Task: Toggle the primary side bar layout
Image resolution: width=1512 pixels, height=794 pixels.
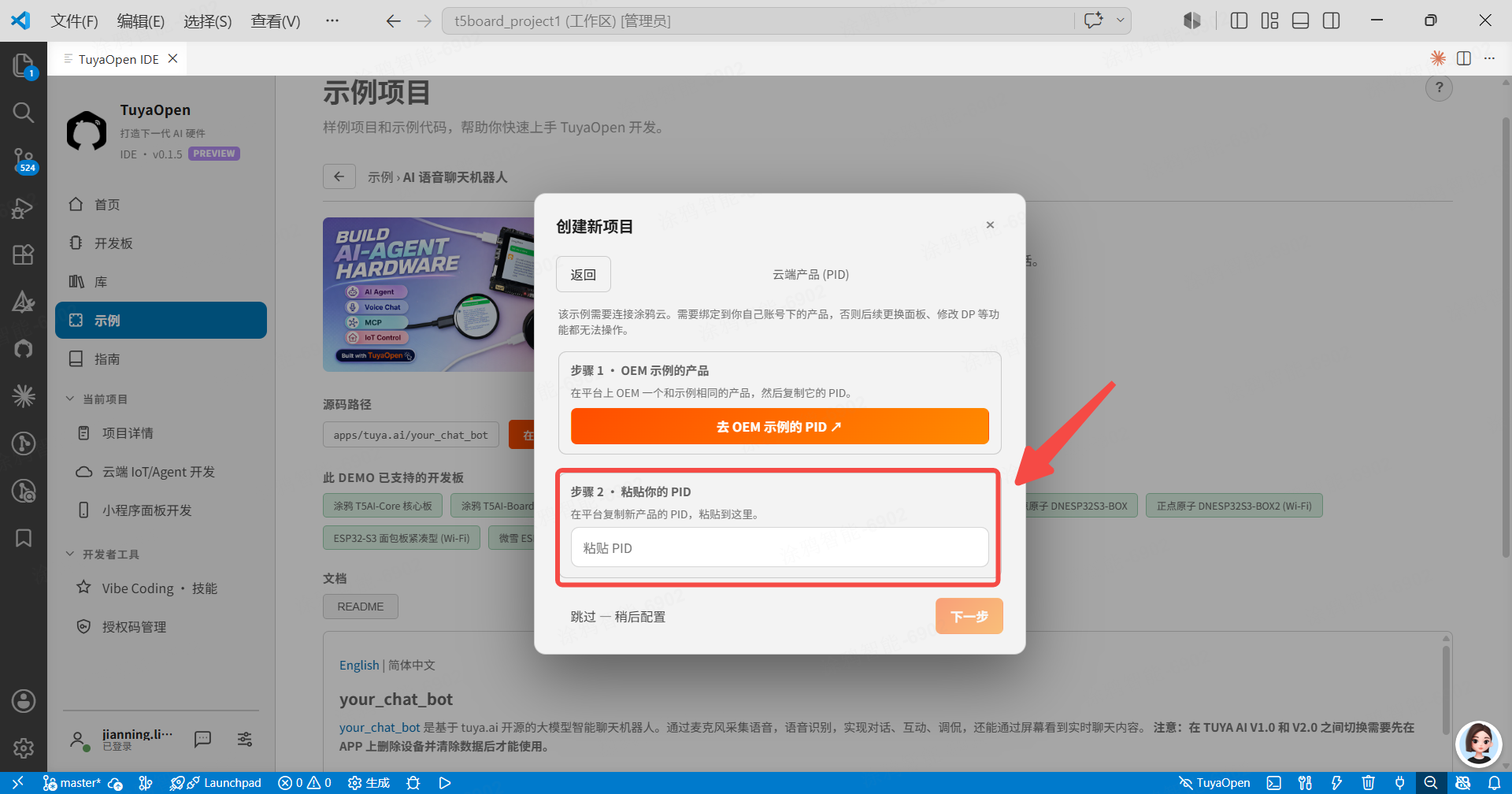Action: (x=1239, y=21)
